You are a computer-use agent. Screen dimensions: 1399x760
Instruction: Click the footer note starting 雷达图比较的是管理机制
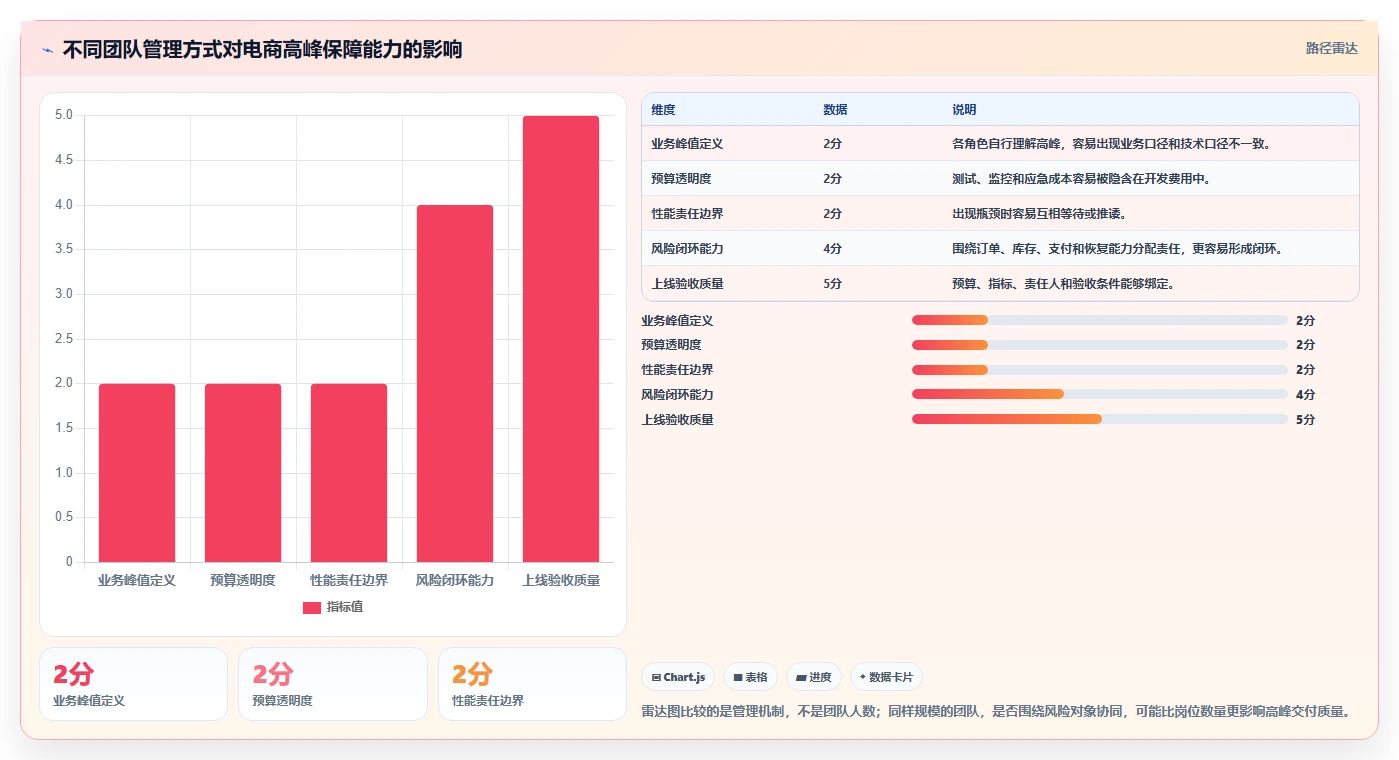997,712
